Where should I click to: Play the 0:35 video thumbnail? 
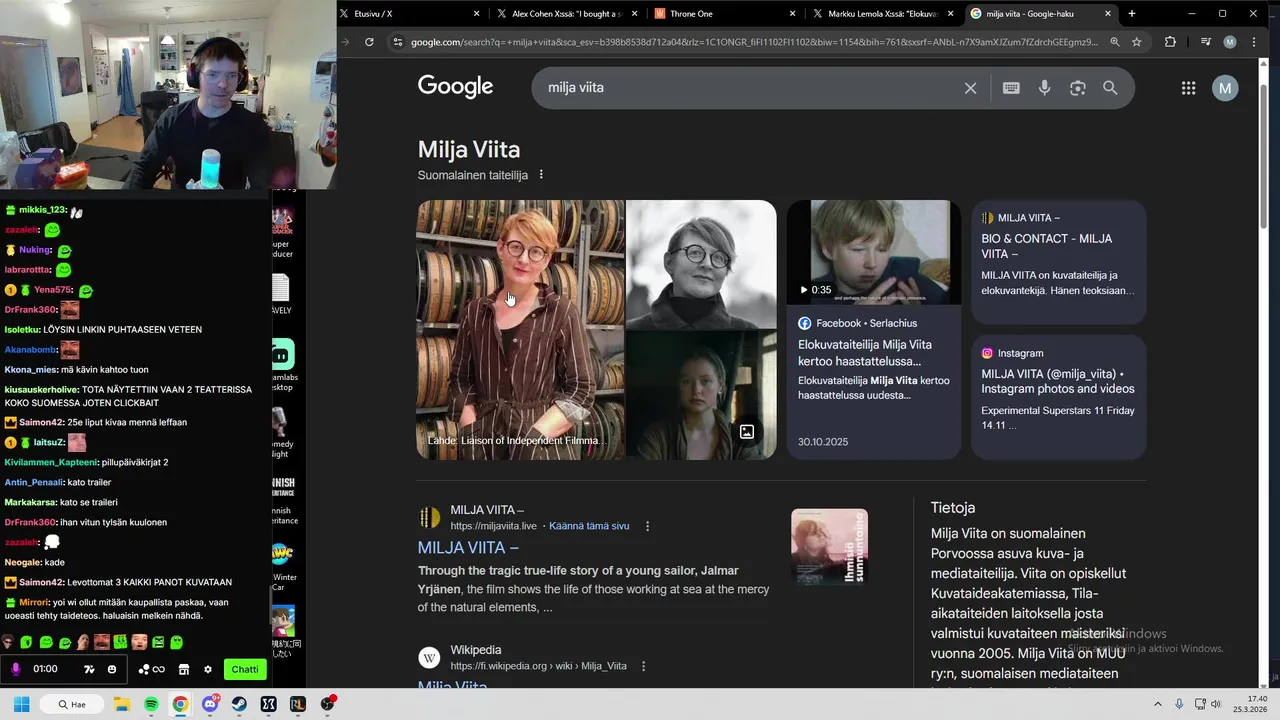[874, 252]
